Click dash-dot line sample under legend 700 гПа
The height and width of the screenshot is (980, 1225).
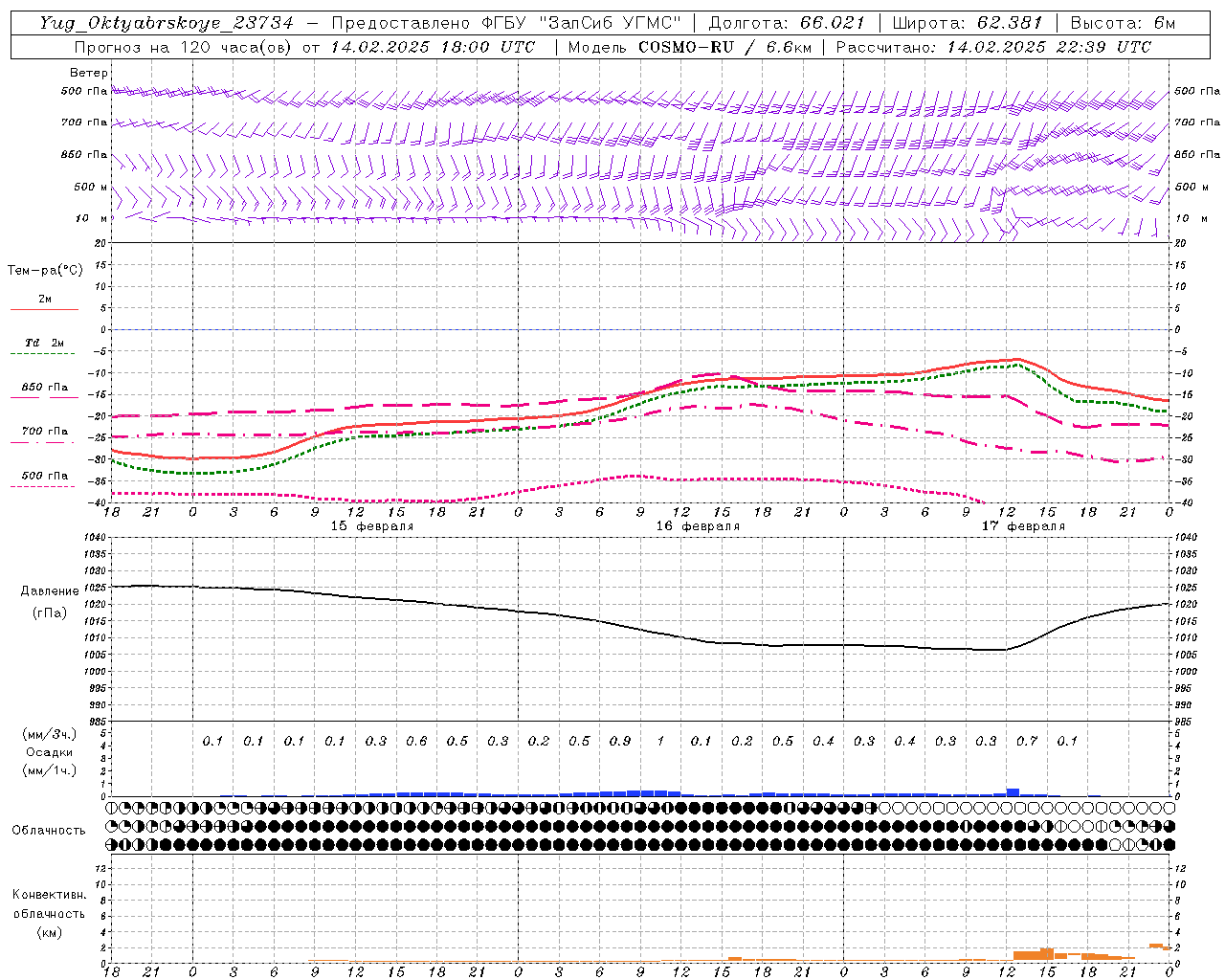pos(42,442)
